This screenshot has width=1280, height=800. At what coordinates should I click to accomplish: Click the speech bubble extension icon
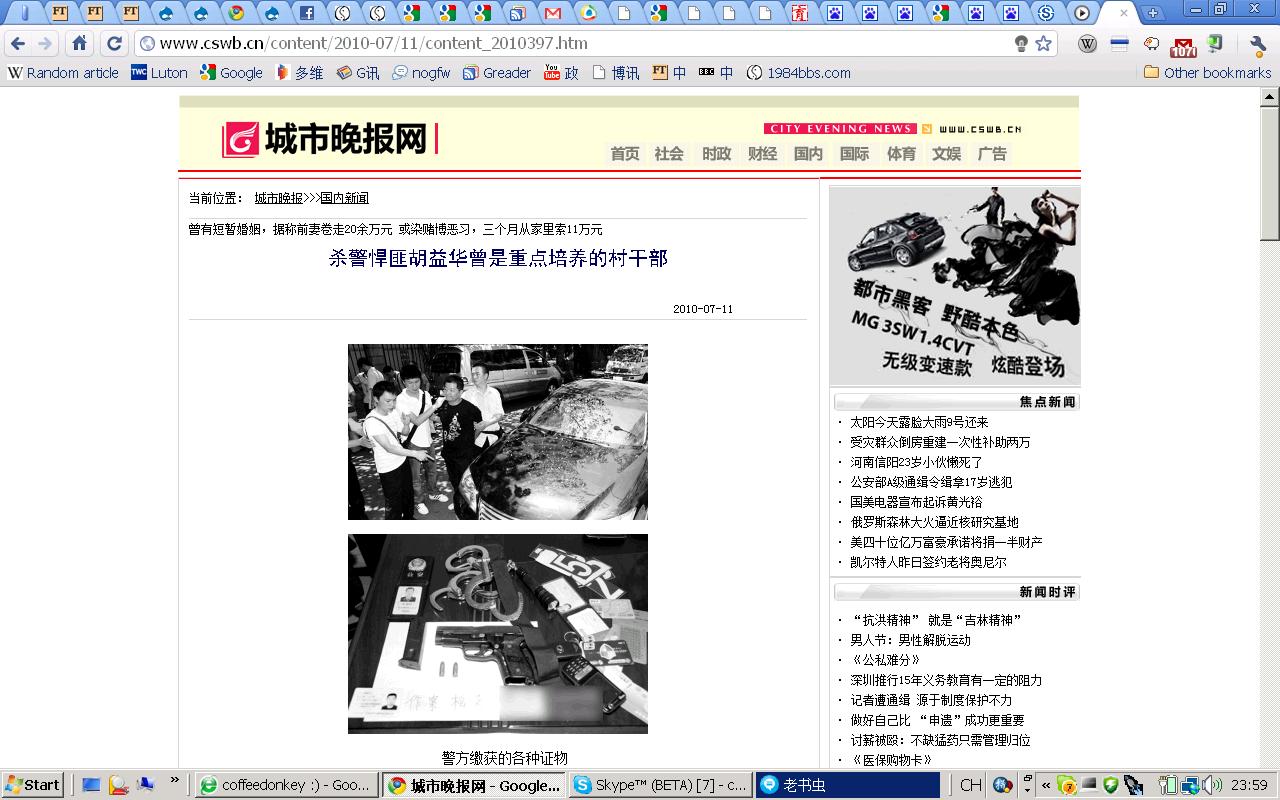(1152, 43)
